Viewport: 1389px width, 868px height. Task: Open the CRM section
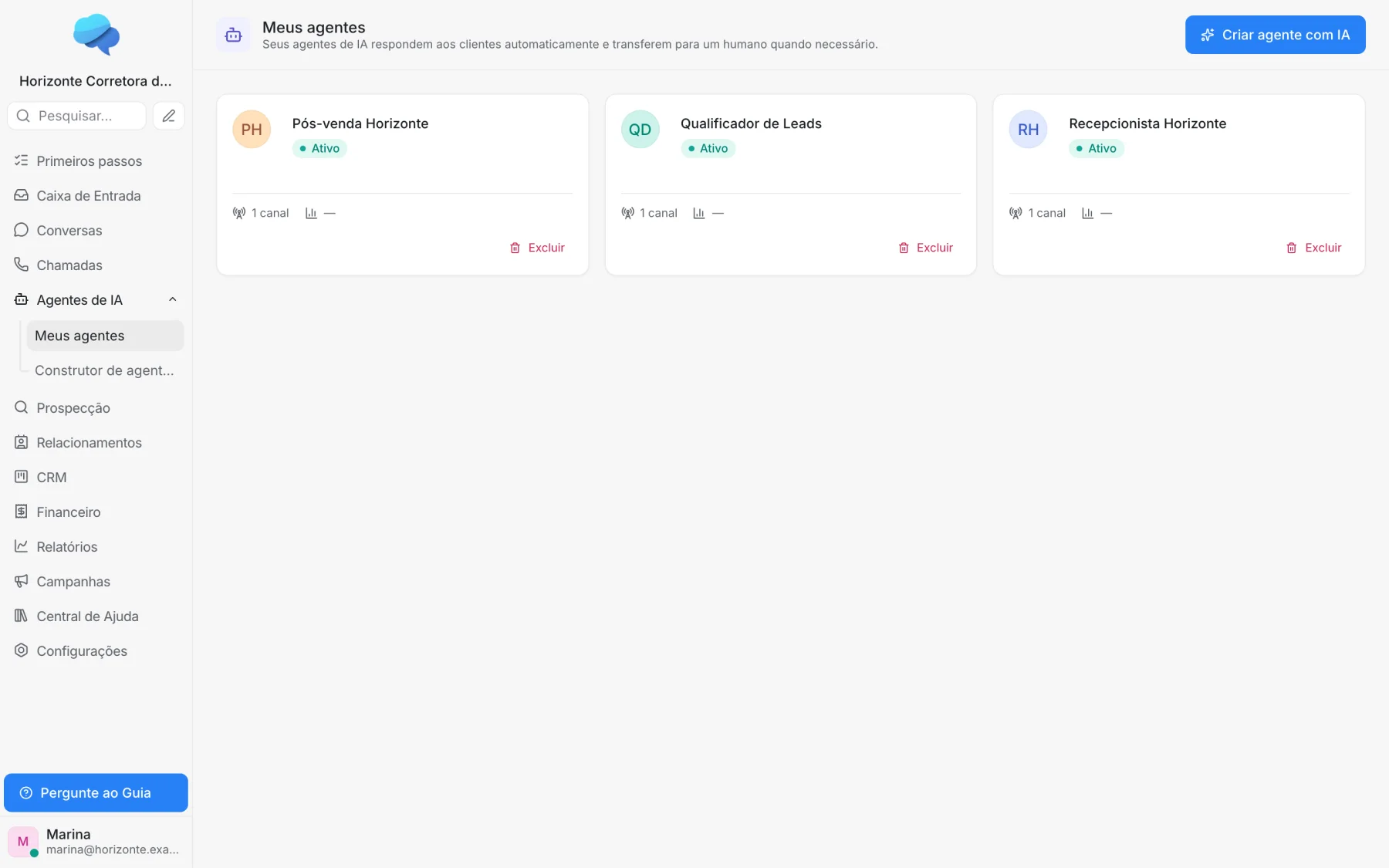coord(96,477)
